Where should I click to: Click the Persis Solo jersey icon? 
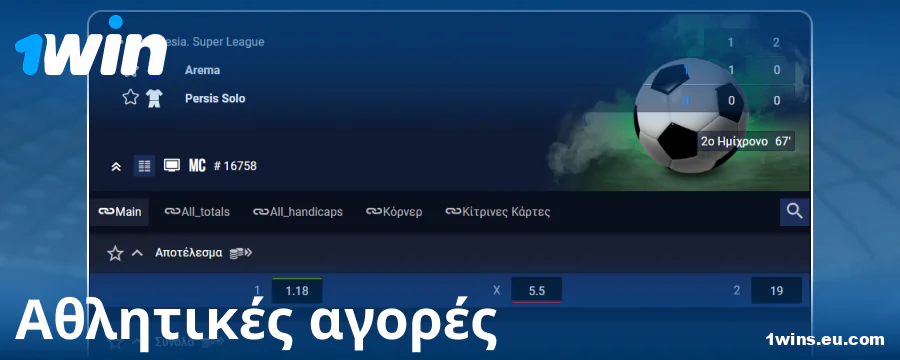click(153, 98)
